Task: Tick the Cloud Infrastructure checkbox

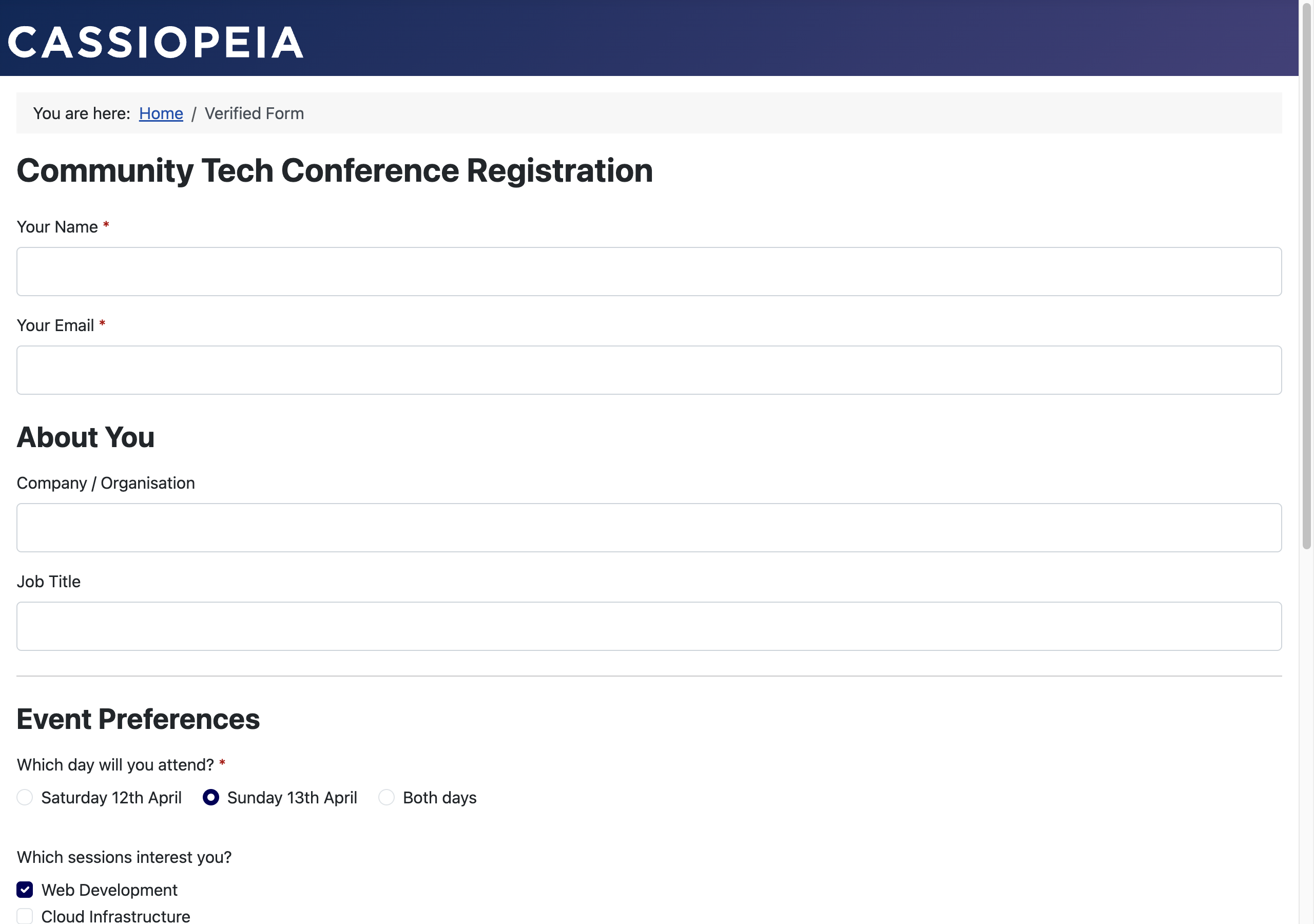Action: (25, 915)
